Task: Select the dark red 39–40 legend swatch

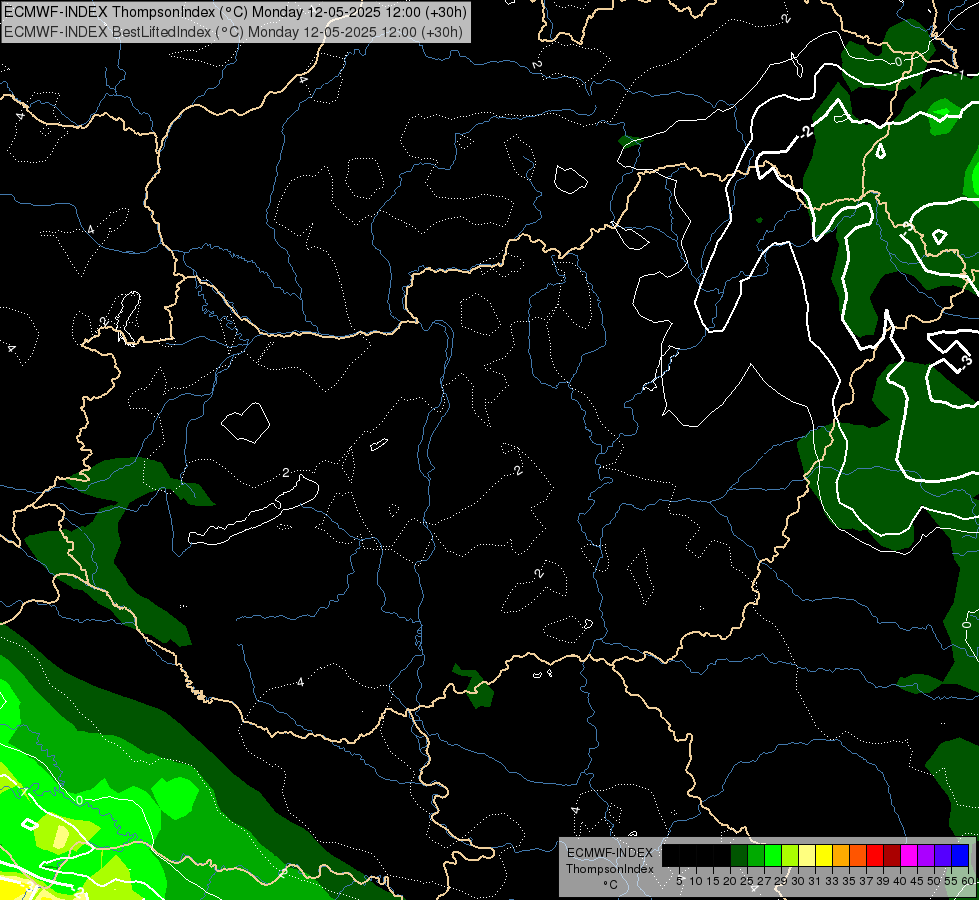Action: pyautogui.click(x=892, y=855)
